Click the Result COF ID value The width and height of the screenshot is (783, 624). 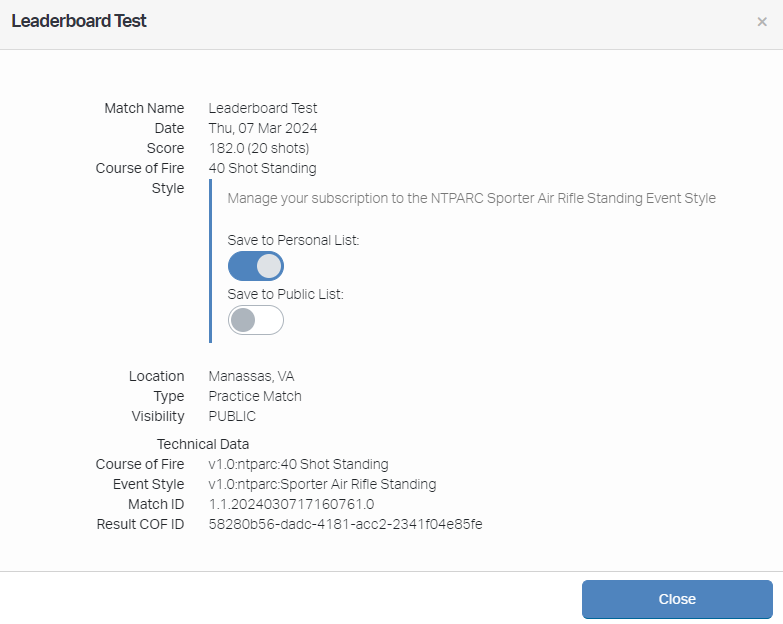click(x=345, y=524)
